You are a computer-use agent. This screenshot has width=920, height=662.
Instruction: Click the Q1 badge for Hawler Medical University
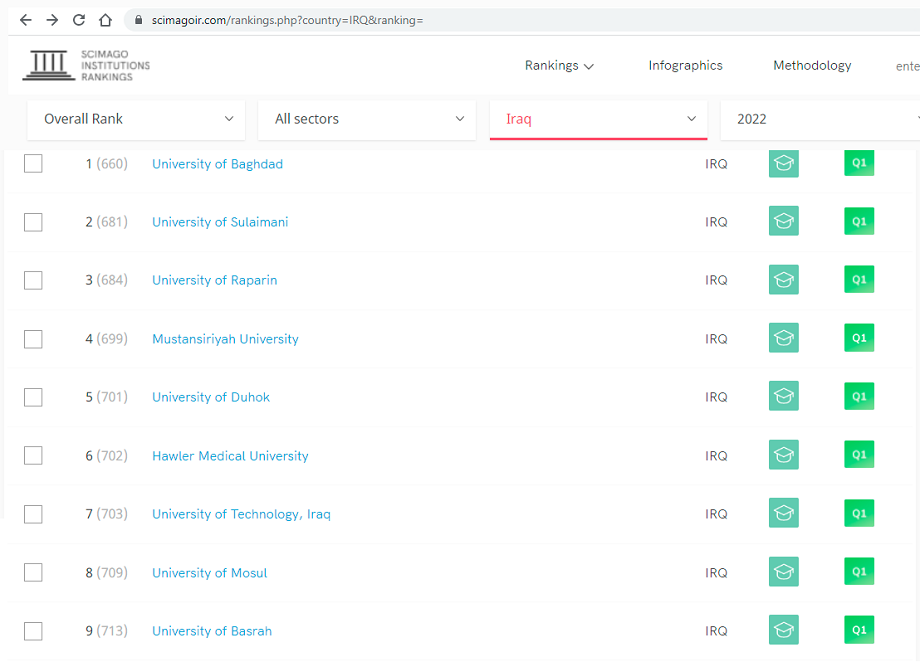pos(859,454)
